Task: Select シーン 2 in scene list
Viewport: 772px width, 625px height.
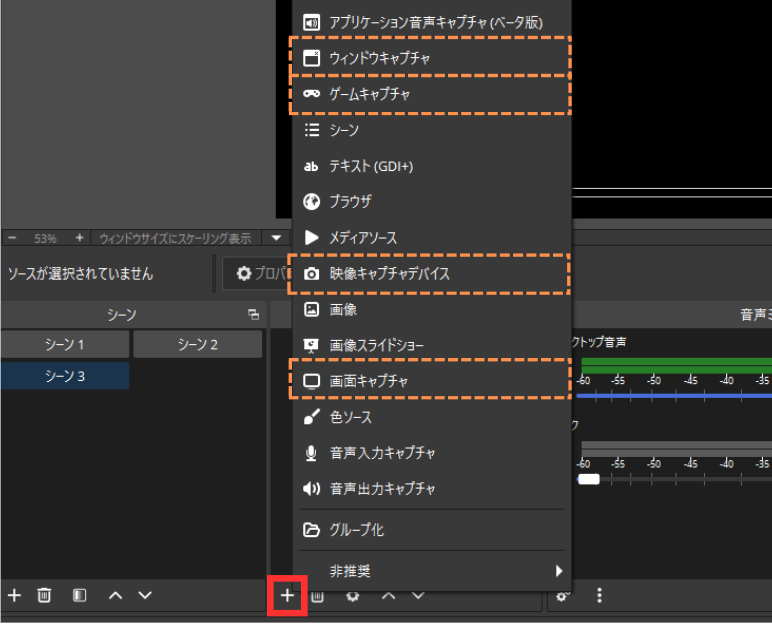Action: pyautogui.click(x=197, y=344)
